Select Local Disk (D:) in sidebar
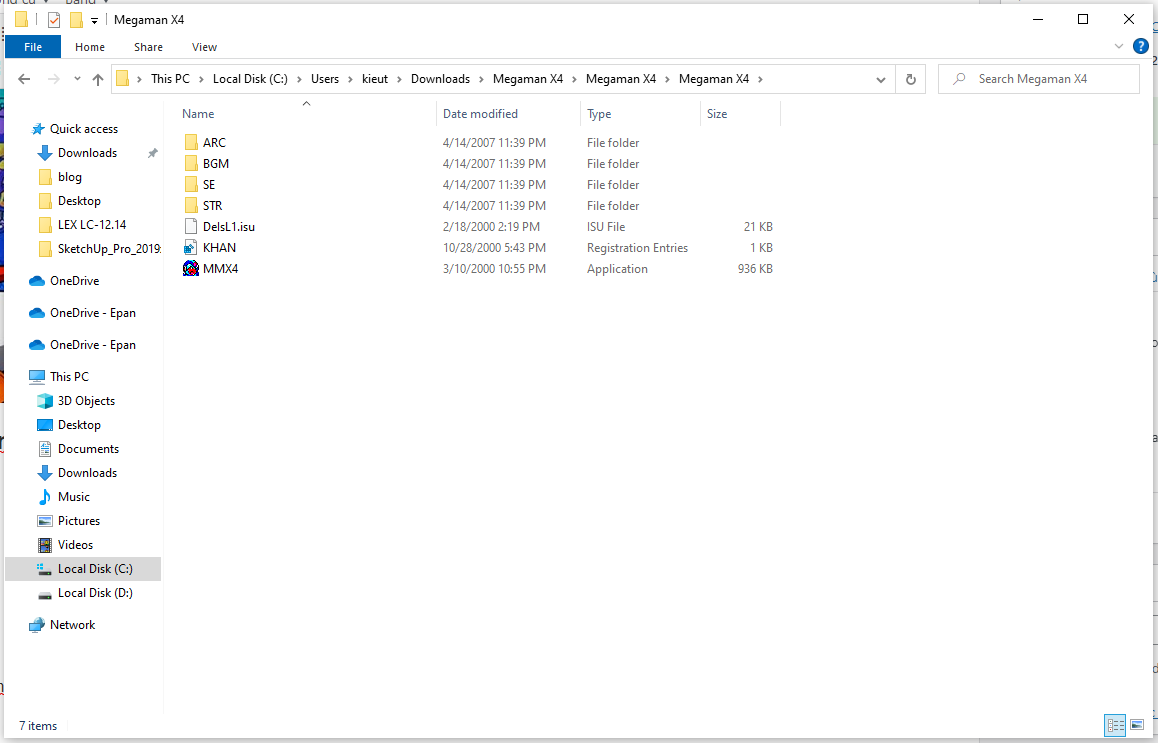This screenshot has width=1158, height=743. (85, 592)
